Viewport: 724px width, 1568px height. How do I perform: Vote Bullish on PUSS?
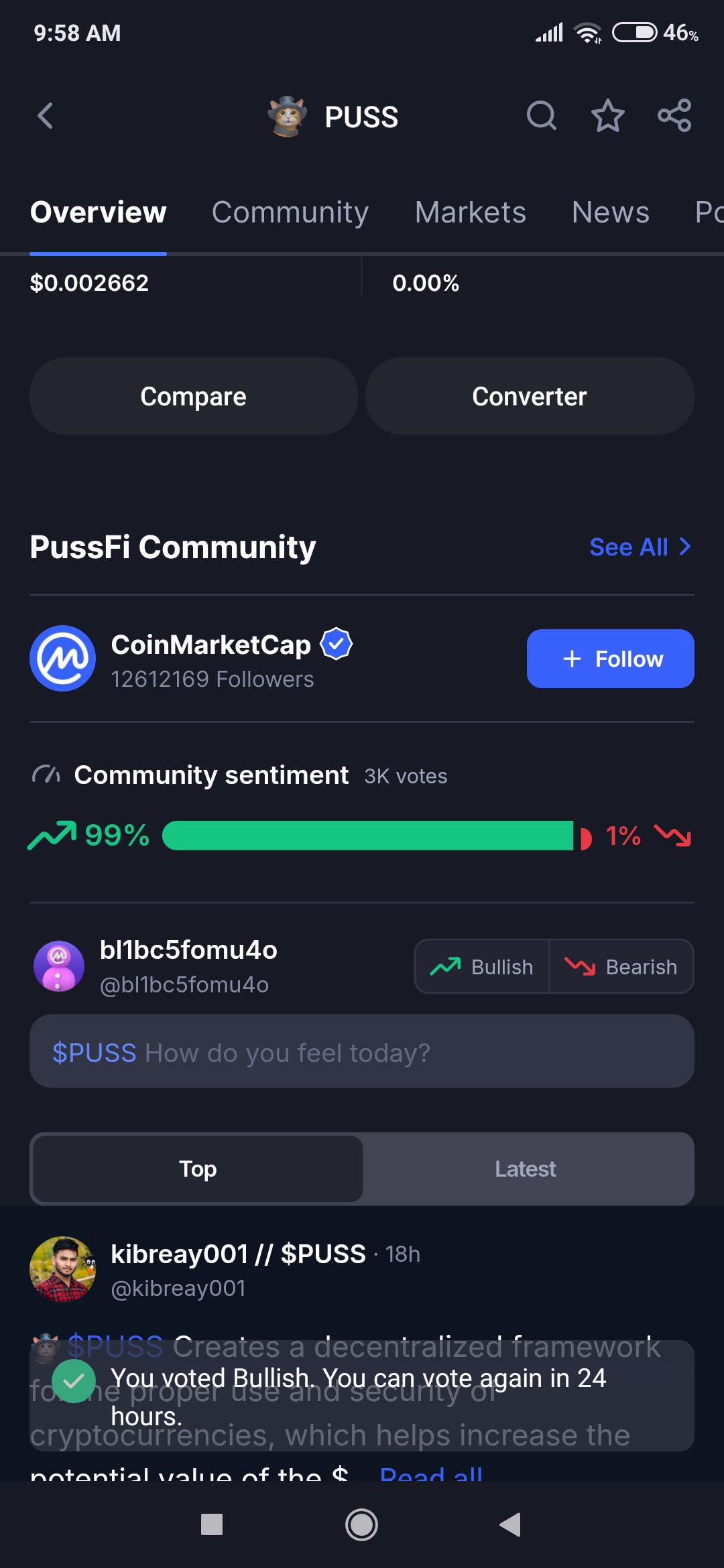[482, 966]
